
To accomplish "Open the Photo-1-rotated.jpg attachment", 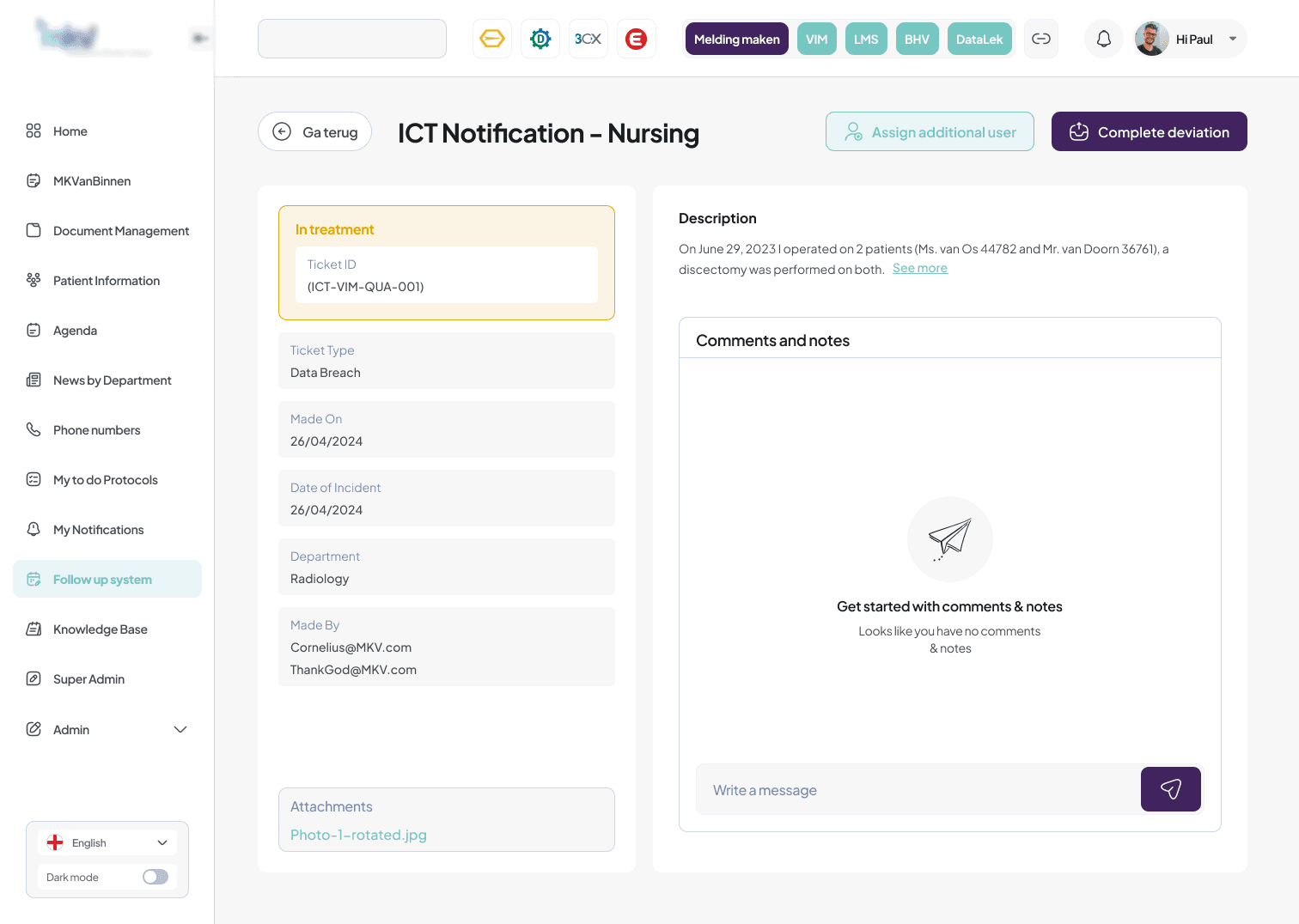I will coord(358,835).
